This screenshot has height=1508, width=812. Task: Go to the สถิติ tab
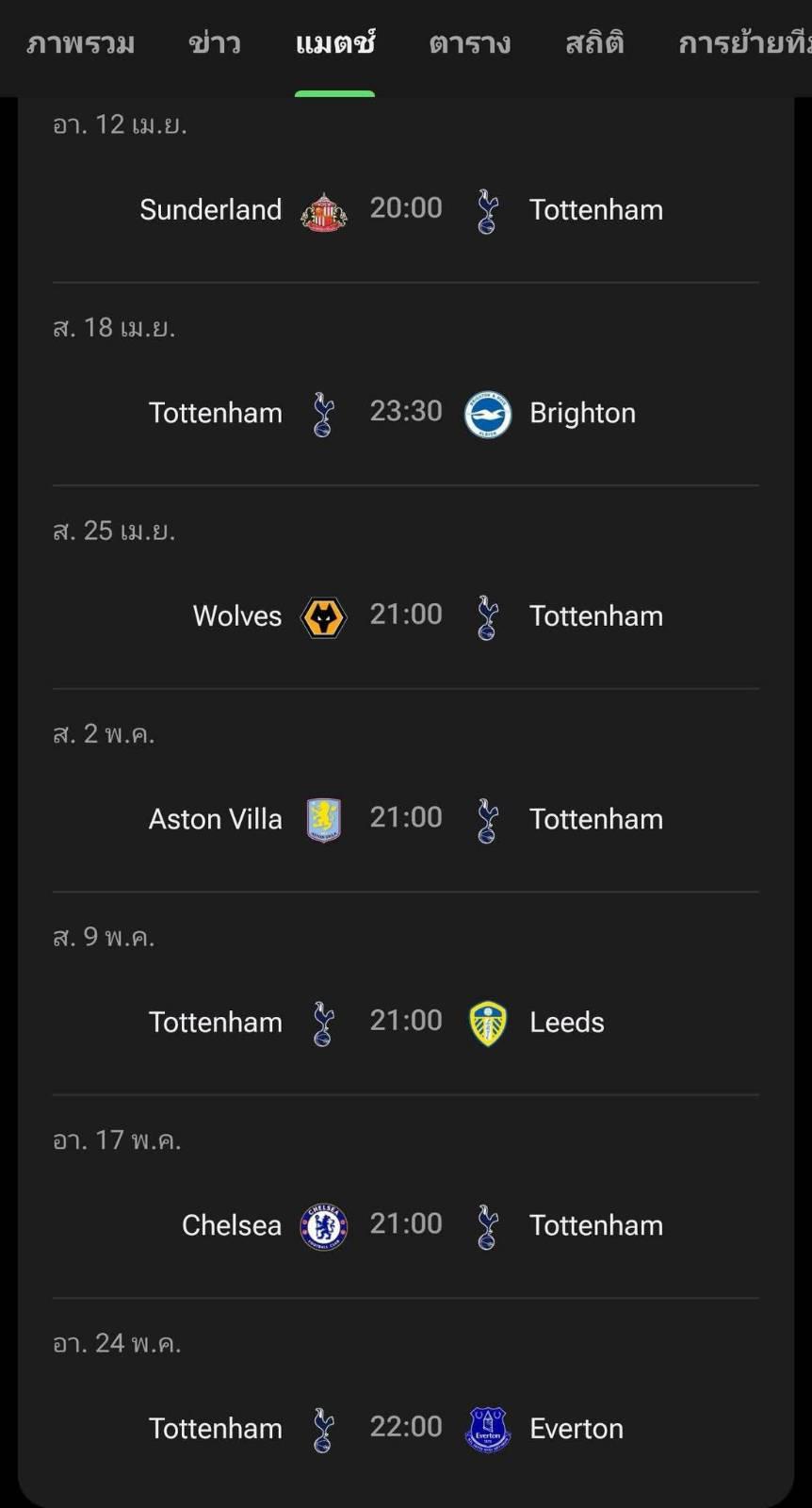(x=594, y=43)
